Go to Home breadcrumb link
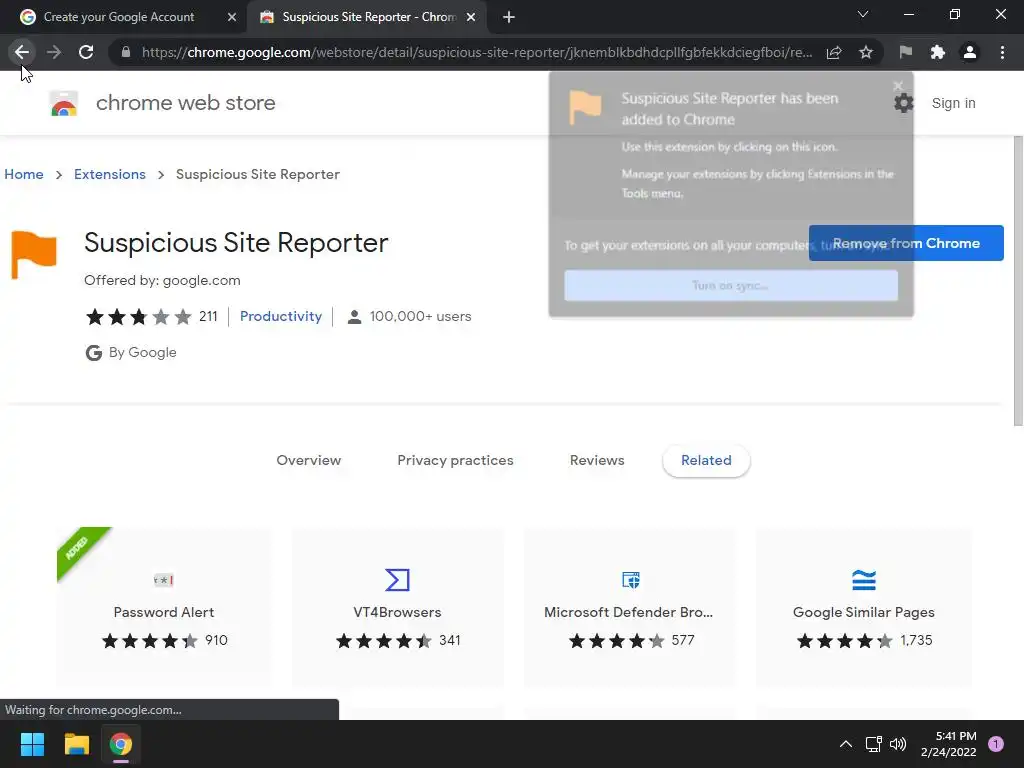This screenshot has width=1024, height=768. [24, 174]
